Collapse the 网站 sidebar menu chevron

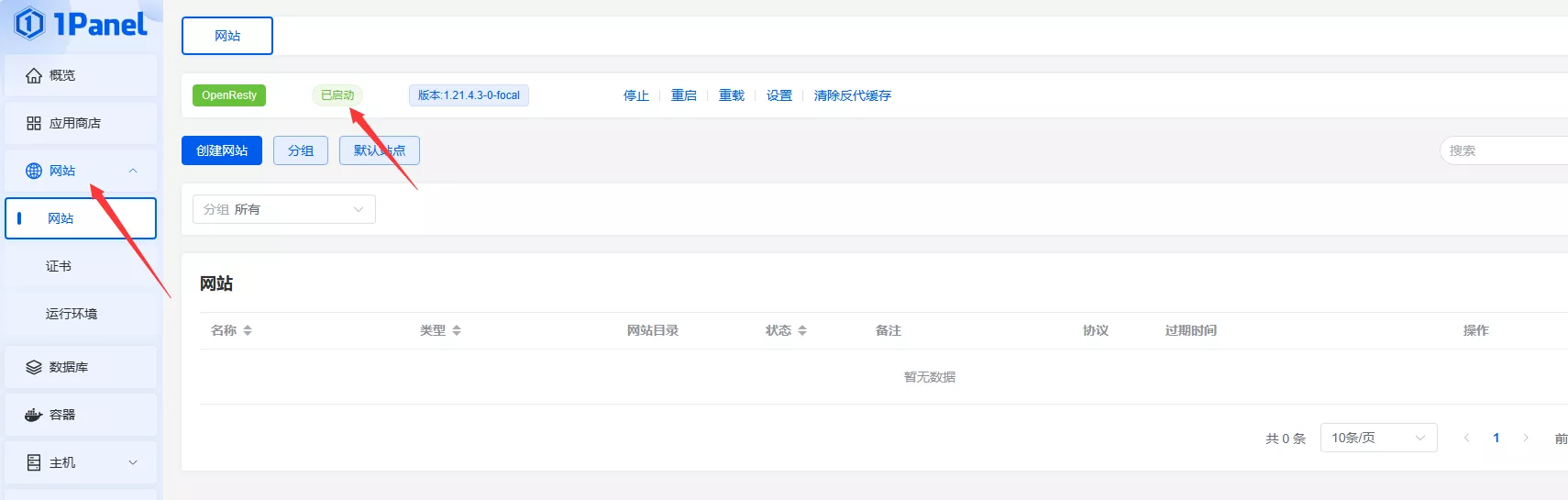pos(133,171)
